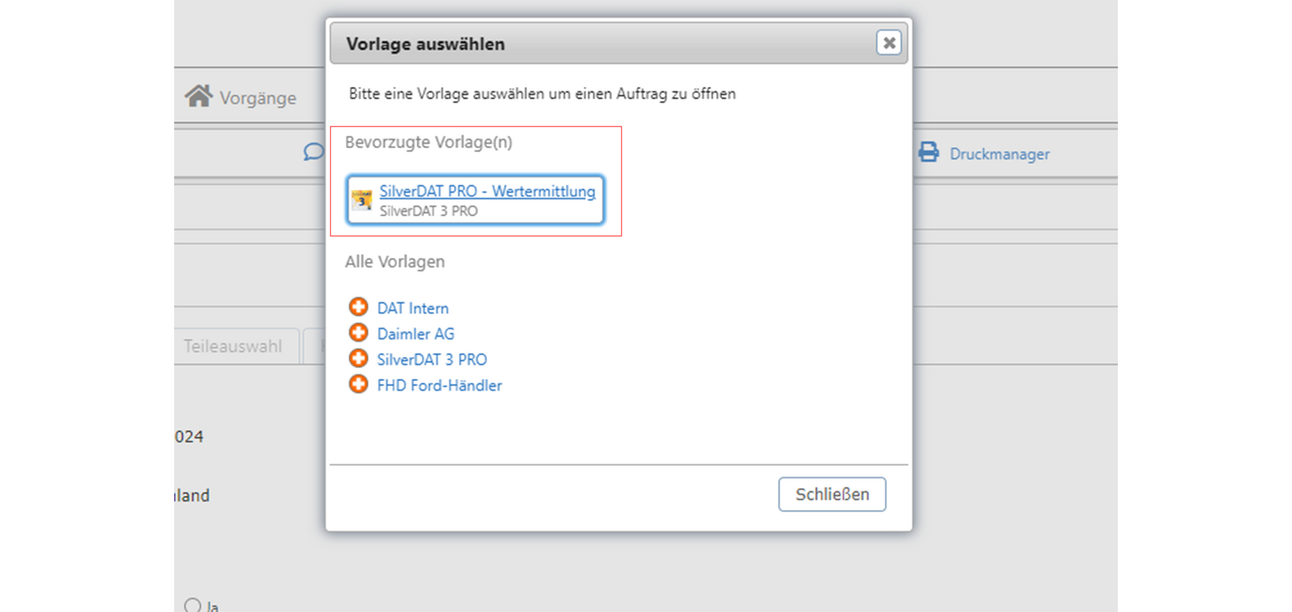Go to the Vorgänge menu label
Viewport: 1292px width, 612px height.
click(258, 98)
